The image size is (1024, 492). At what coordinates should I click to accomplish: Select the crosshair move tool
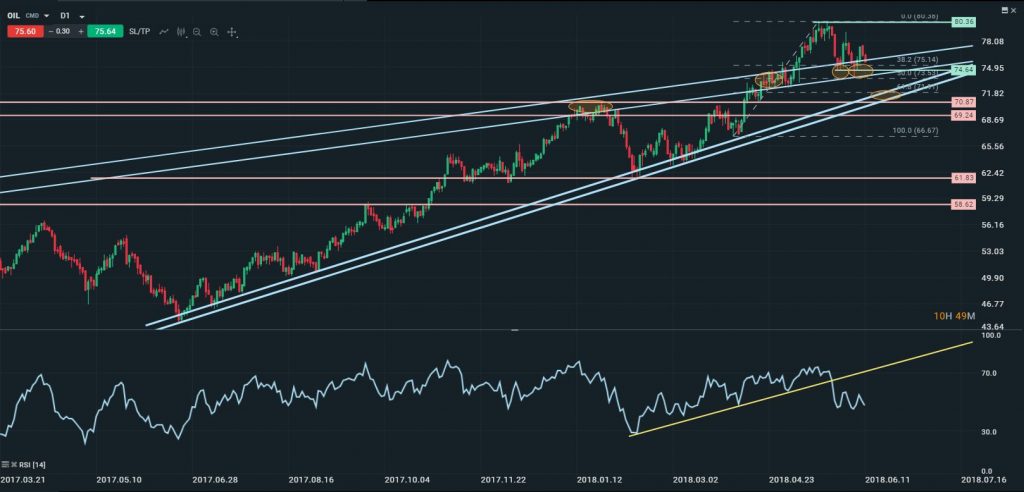point(232,32)
